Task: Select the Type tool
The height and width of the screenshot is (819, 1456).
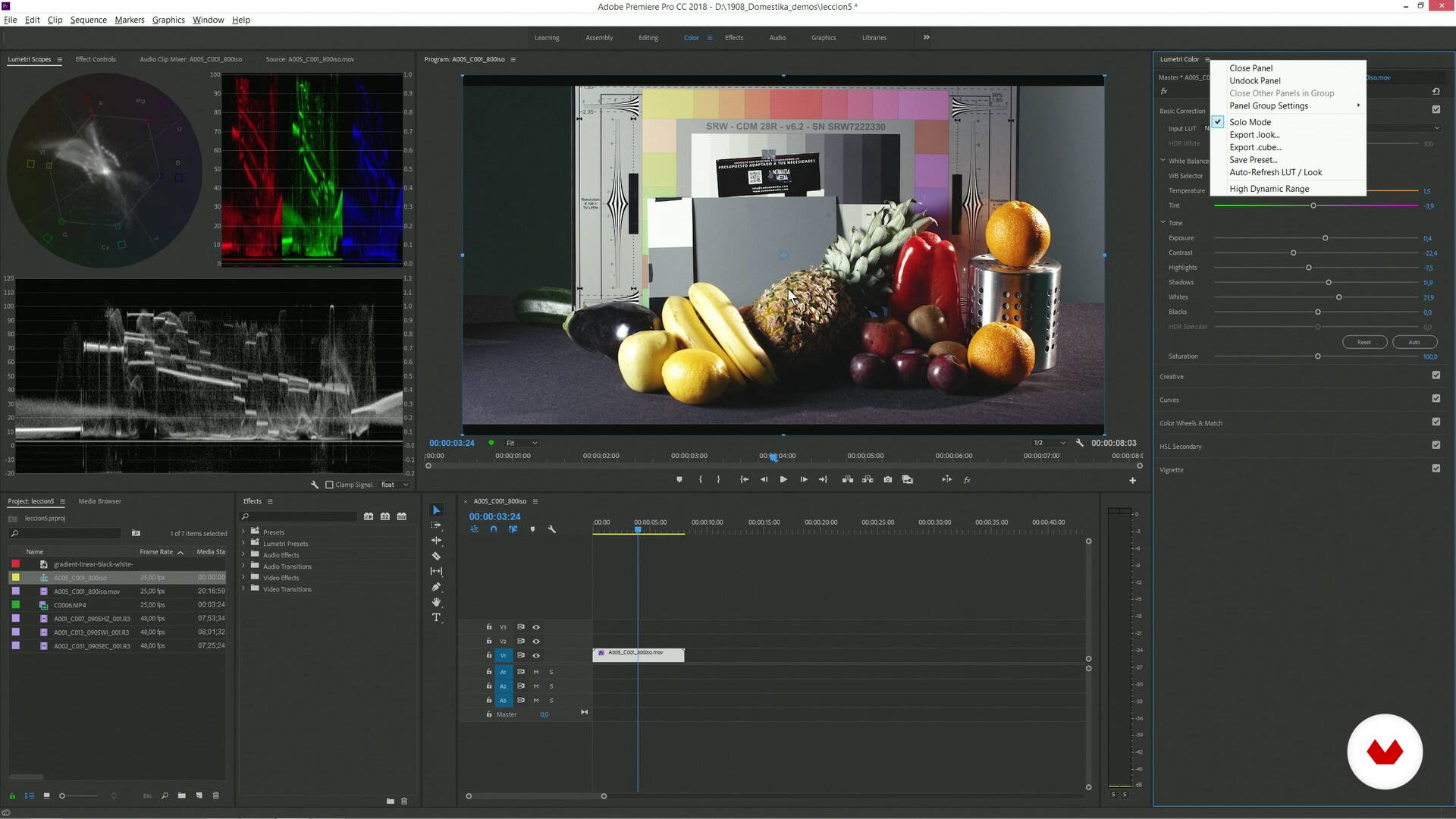Action: tap(436, 617)
